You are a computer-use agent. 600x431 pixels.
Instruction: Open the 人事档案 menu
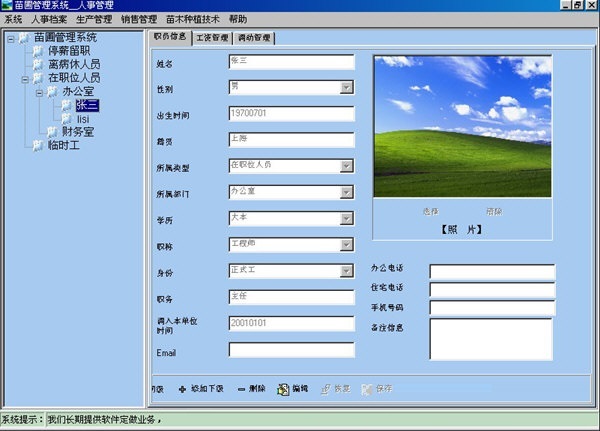coord(49,20)
